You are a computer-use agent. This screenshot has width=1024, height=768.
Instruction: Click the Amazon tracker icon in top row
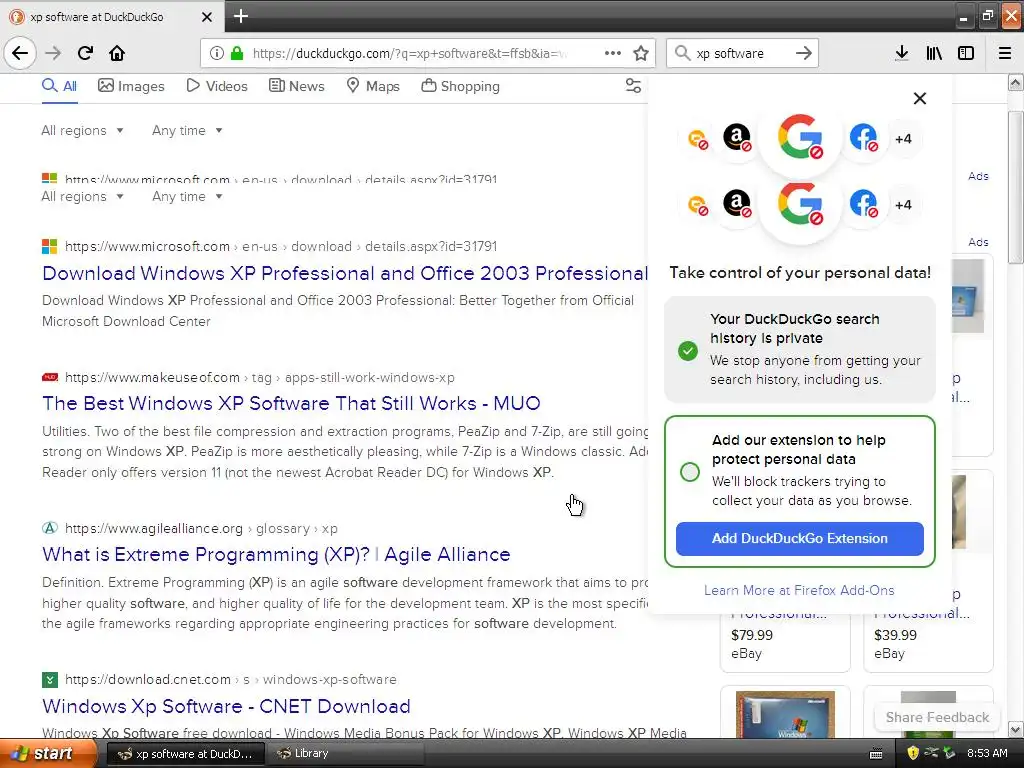[x=737, y=138]
